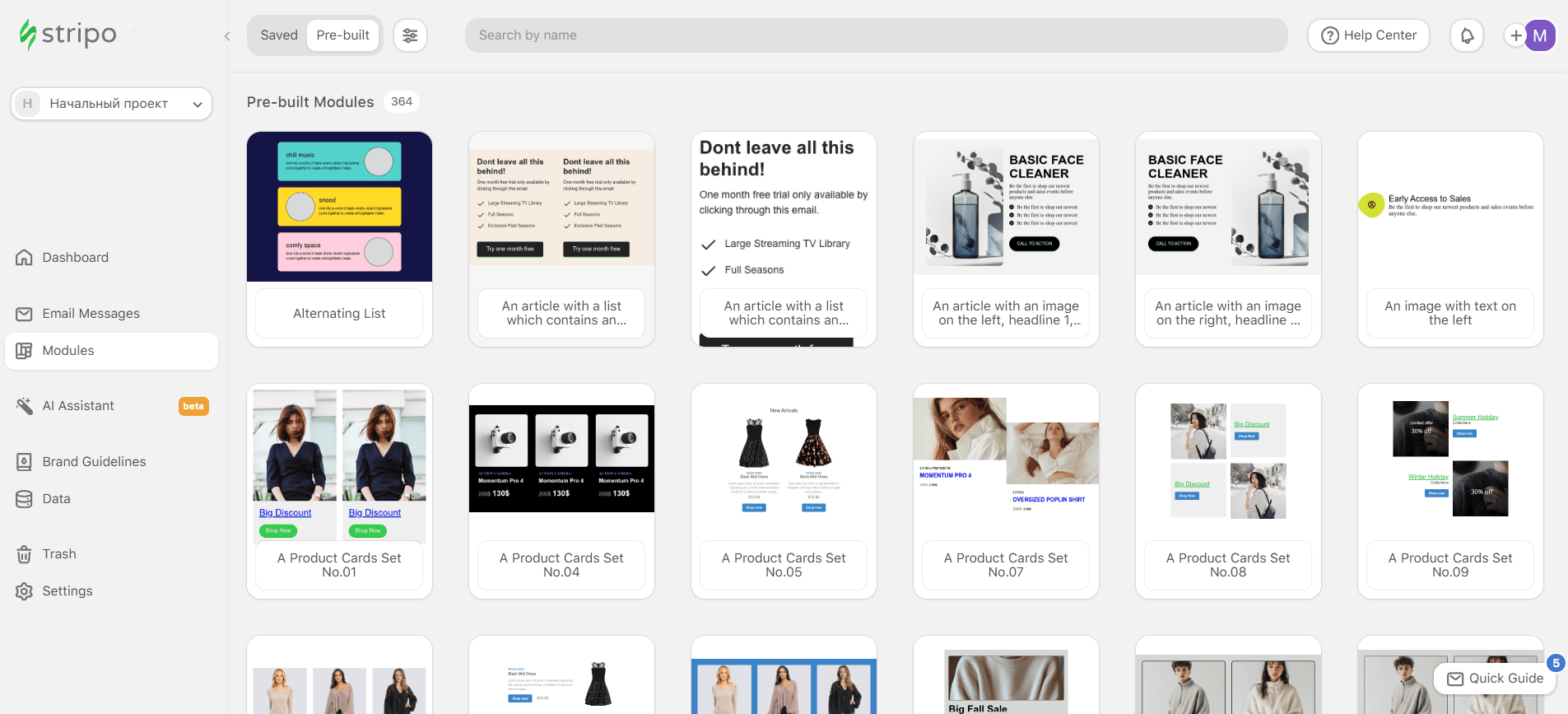1568x714 pixels.
Task: Click the beta badge next to AI Assistant
Action: point(193,406)
